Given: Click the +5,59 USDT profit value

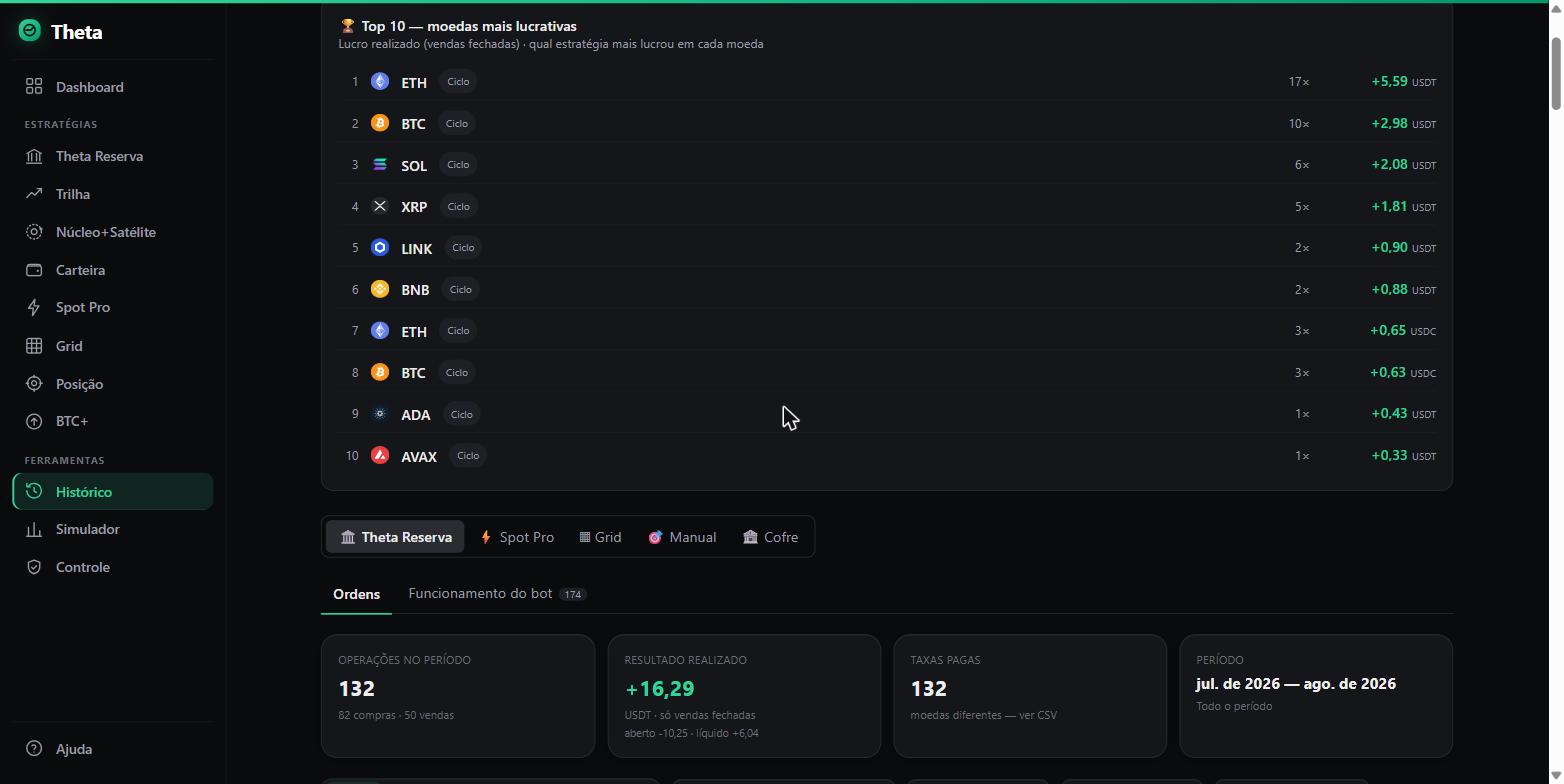Looking at the screenshot, I should (x=1403, y=82).
